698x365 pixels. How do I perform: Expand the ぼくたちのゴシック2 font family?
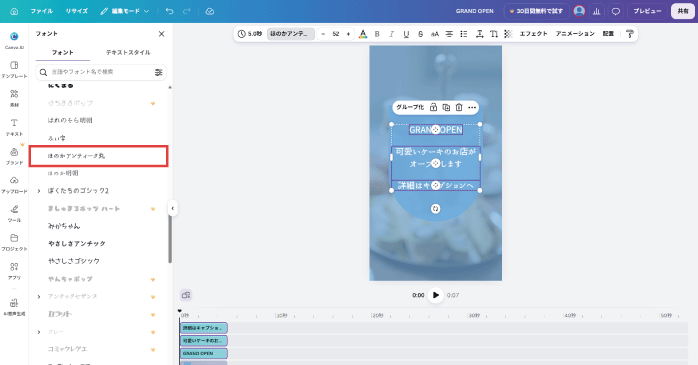click(x=39, y=191)
